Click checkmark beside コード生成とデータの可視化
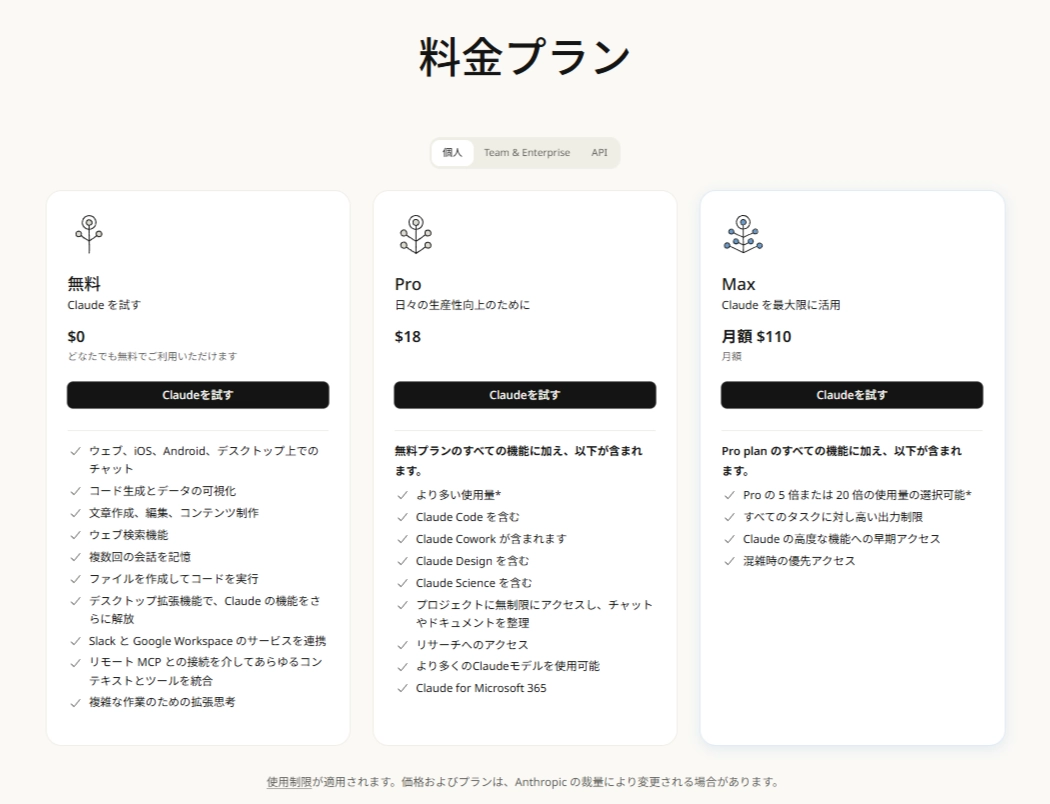1050x804 pixels. 76,491
